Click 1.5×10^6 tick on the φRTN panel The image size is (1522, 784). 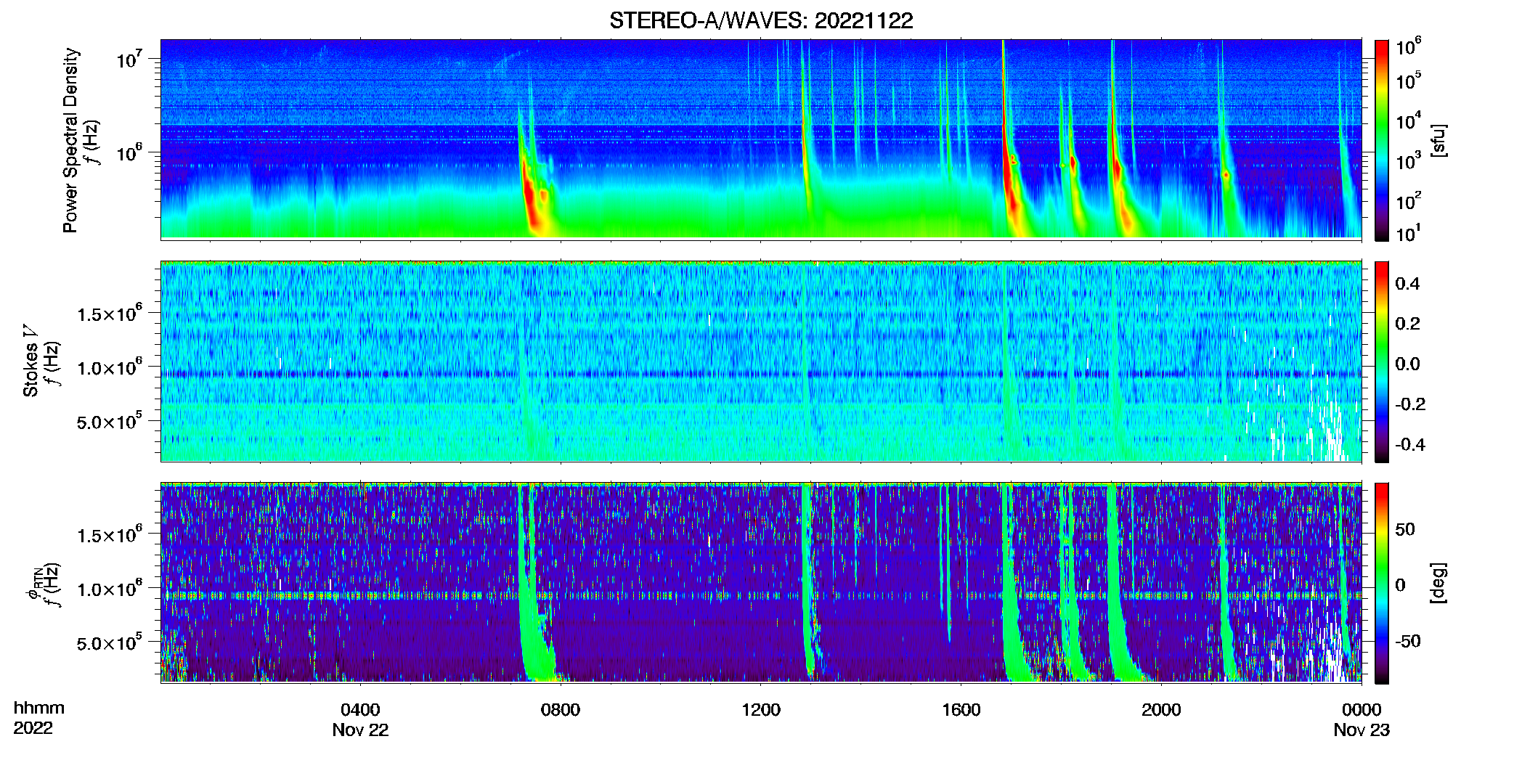coord(110,535)
